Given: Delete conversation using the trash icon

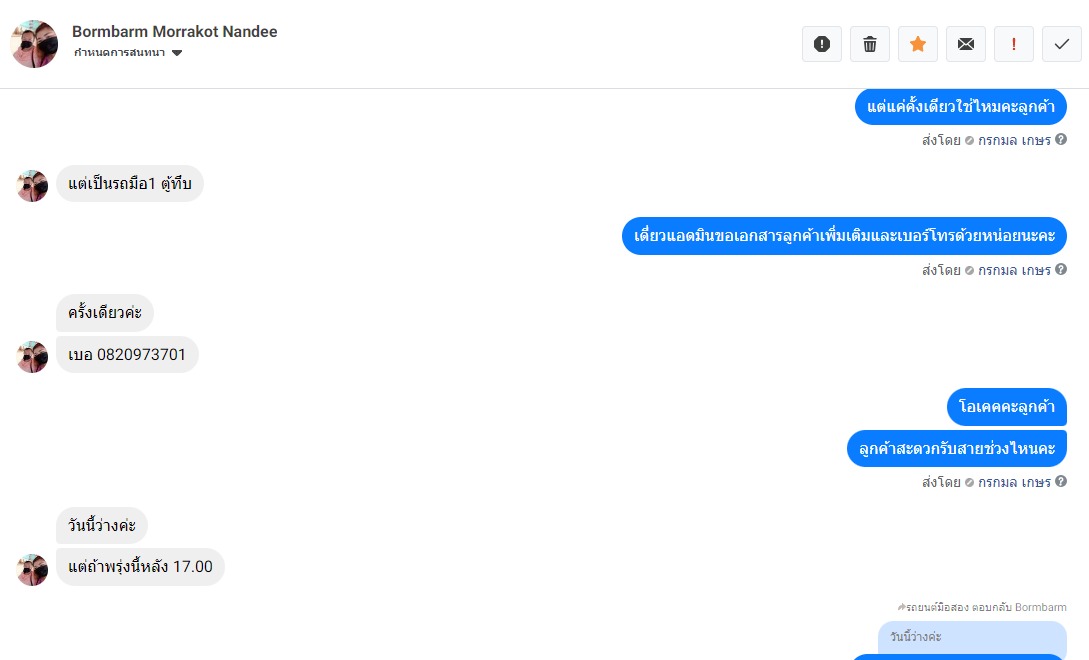Looking at the screenshot, I should pos(870,44).
